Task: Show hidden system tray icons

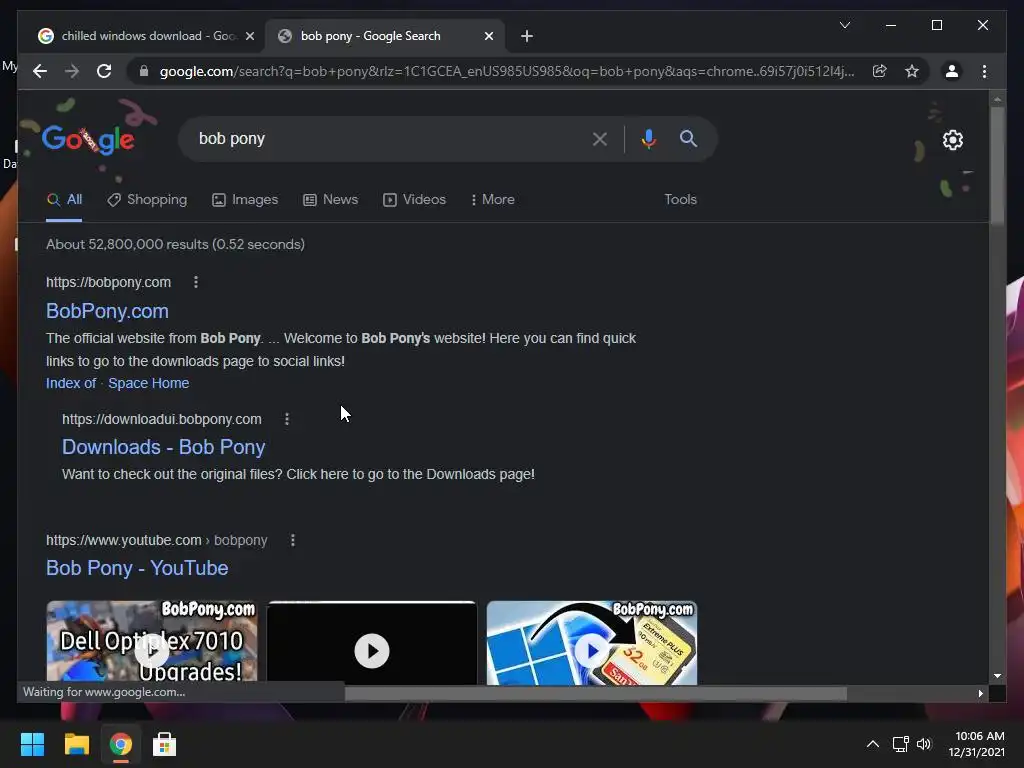Action: [x=872, y=744]
